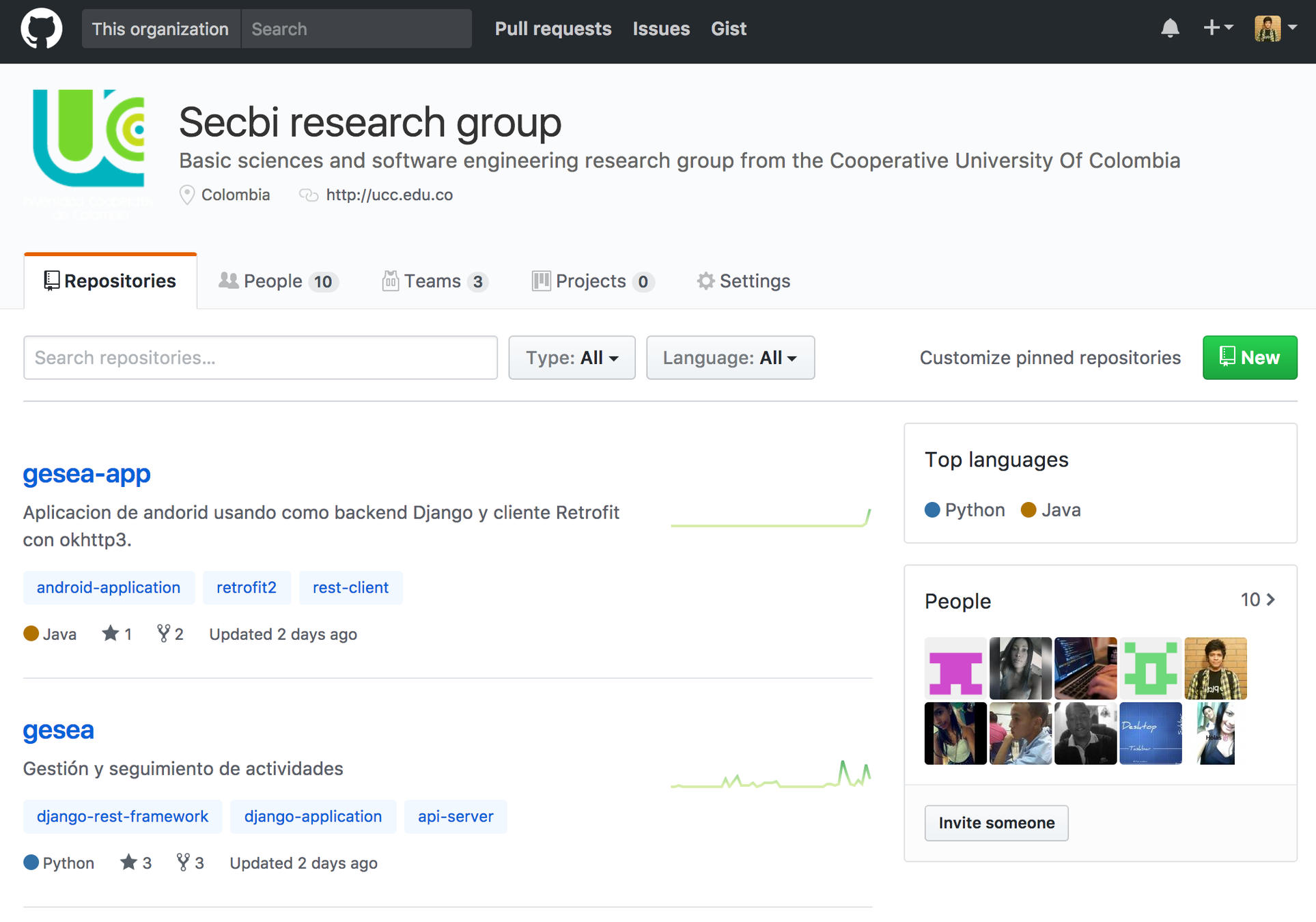Viewport: 1316px width, 922px height.
Task: Open the notifications bell
Action: (x=1170, y=29)
